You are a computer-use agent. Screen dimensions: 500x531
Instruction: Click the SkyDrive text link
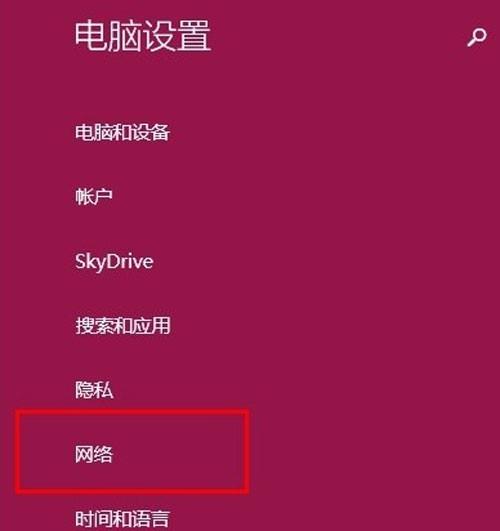click(x=114, y=261)
